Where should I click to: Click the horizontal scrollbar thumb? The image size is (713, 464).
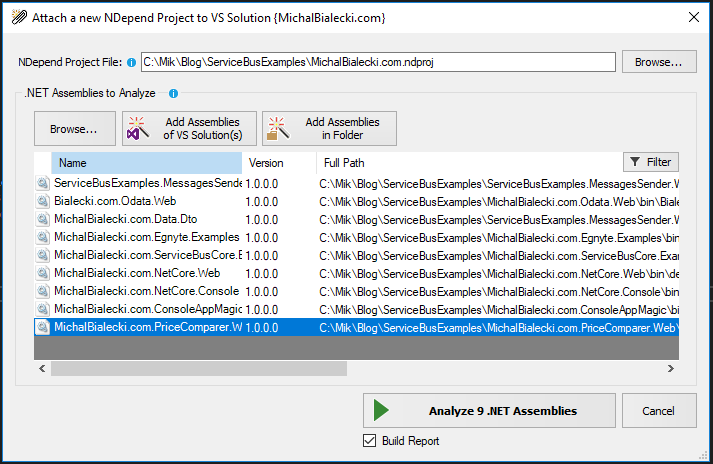click(199, 368)
